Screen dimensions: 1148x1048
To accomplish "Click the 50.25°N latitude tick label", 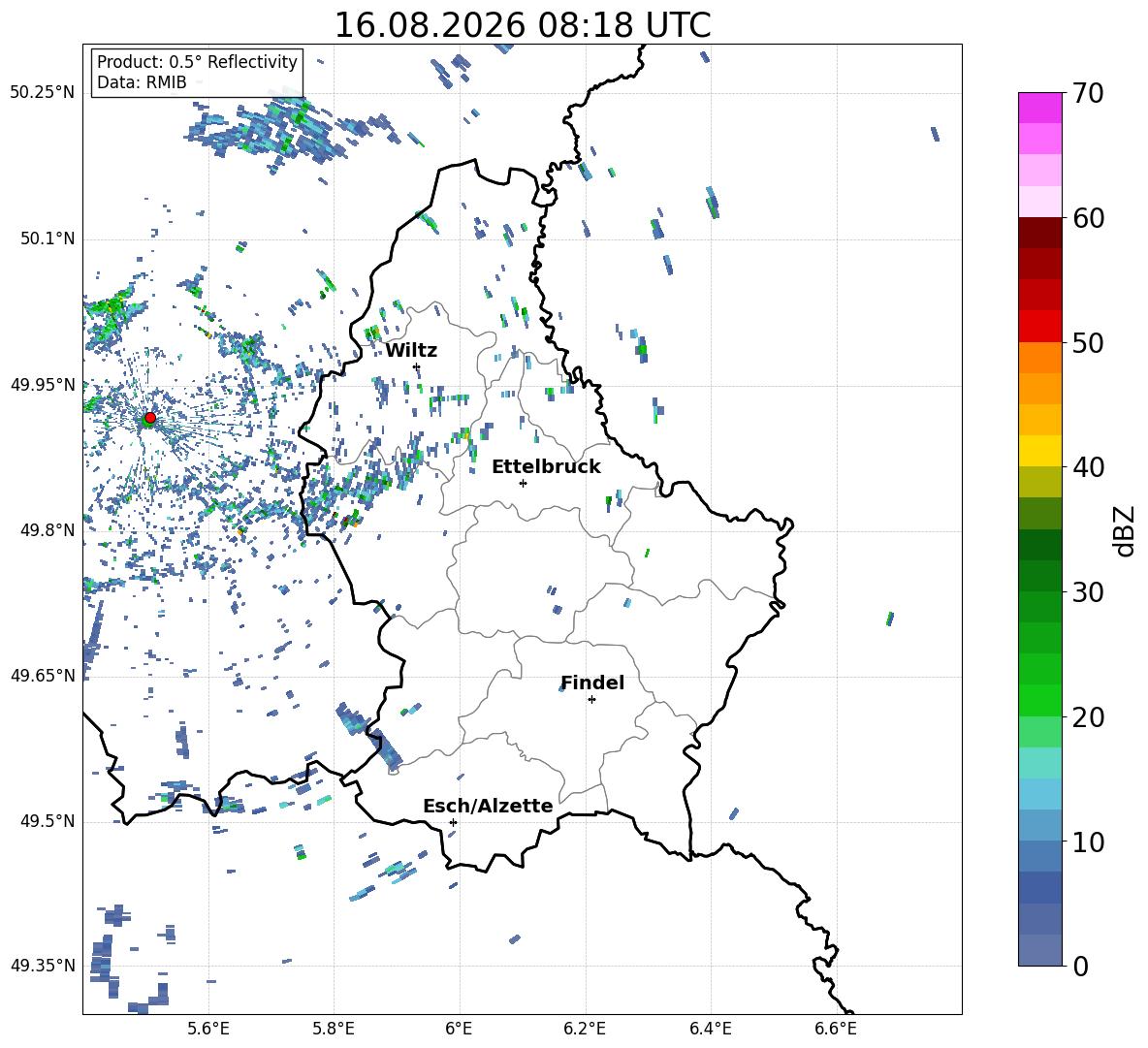I will pos(43,93).
